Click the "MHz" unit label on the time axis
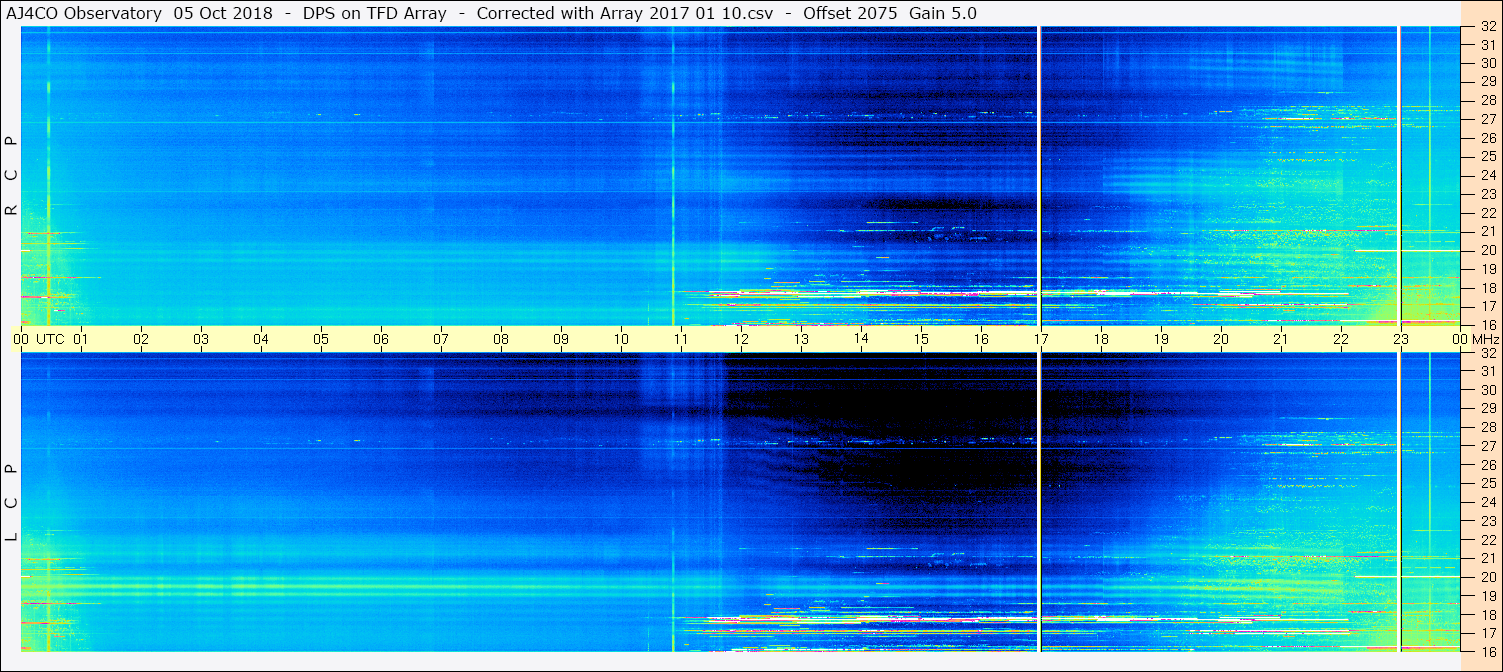This screenshot has width=1503, height=672. pos(1486,339)
